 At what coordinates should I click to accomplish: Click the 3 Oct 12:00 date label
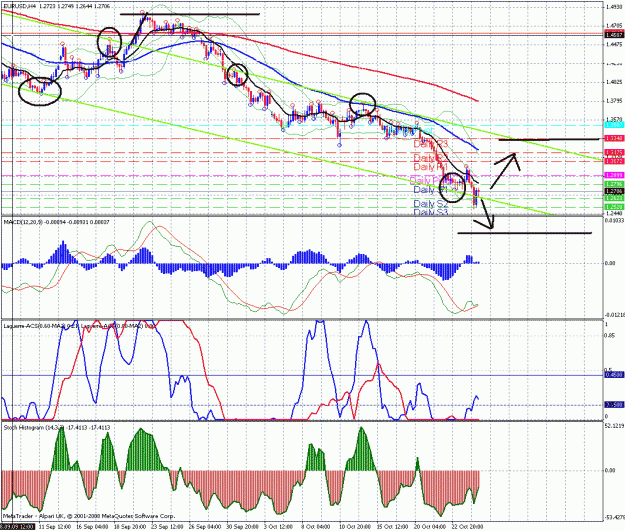pyautogui.click(x=280, y=527)
